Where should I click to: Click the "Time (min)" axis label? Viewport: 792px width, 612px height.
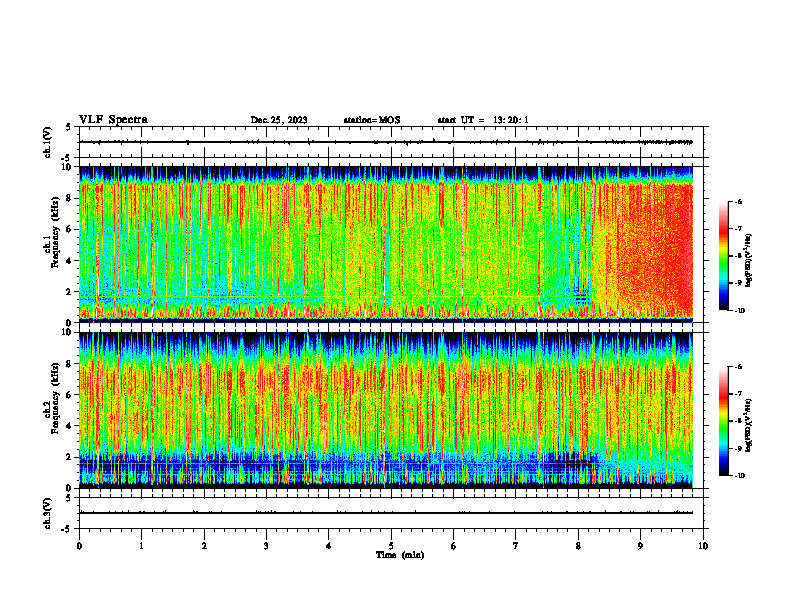tap(400, 555)
